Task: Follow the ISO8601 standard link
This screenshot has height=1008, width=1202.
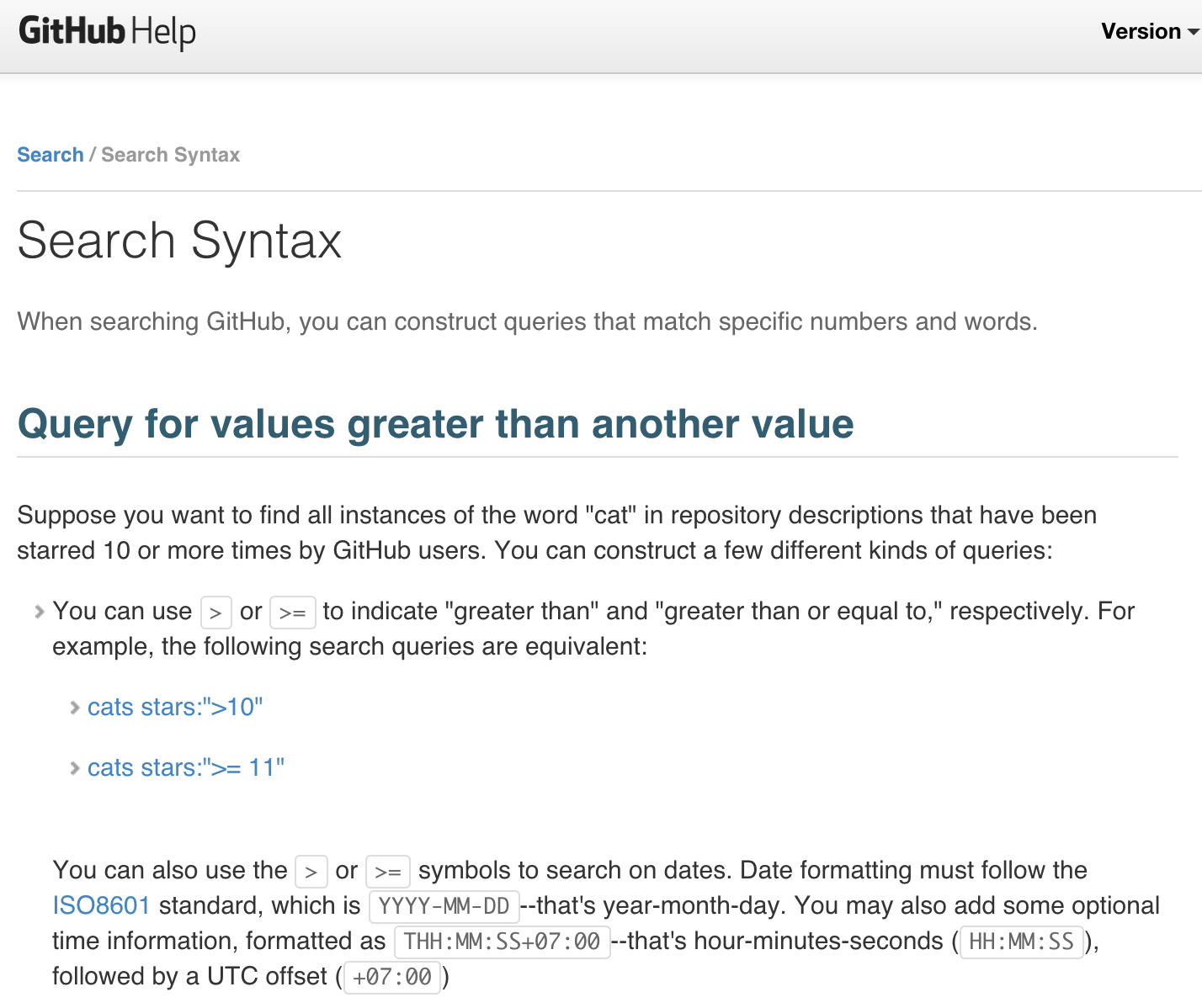Action: coord(101,905)
